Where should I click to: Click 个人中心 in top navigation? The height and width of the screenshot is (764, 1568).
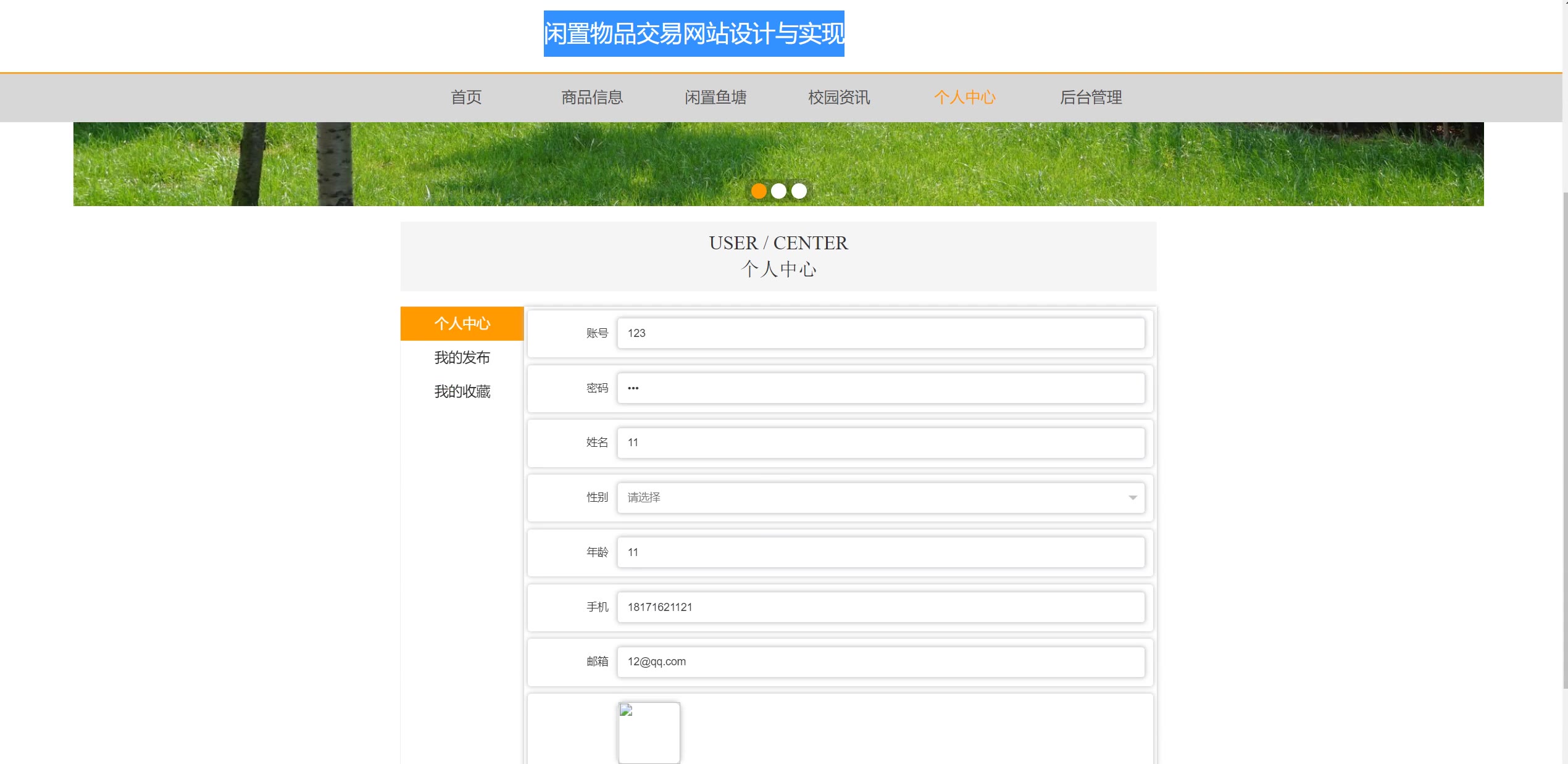tap(964, 98)
